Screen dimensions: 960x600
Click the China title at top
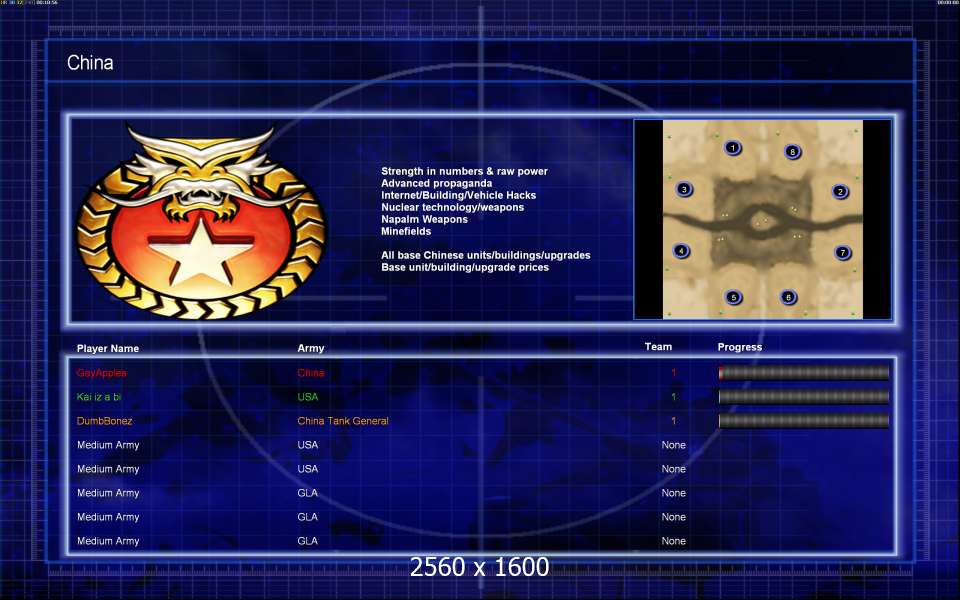tap(90, 62)
